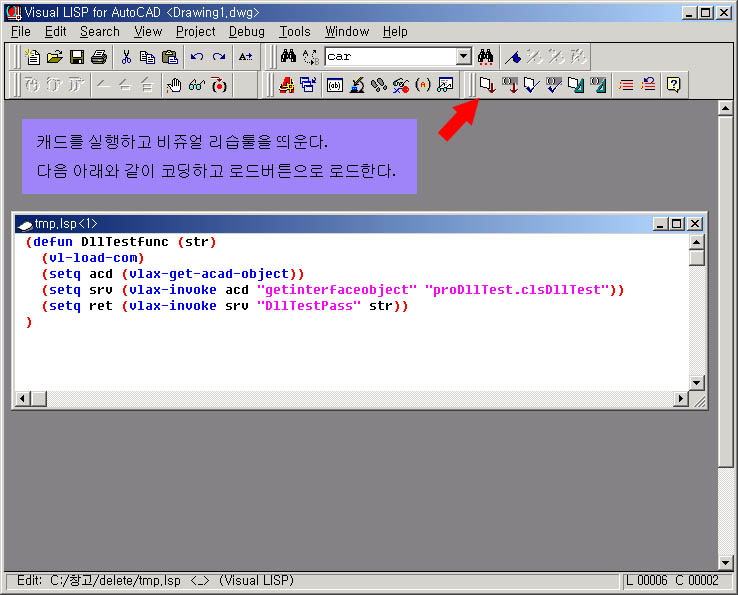Click "vl-load-com" in the code
Image resolution: width=738 pixels, height=595 pixels.
93,258
